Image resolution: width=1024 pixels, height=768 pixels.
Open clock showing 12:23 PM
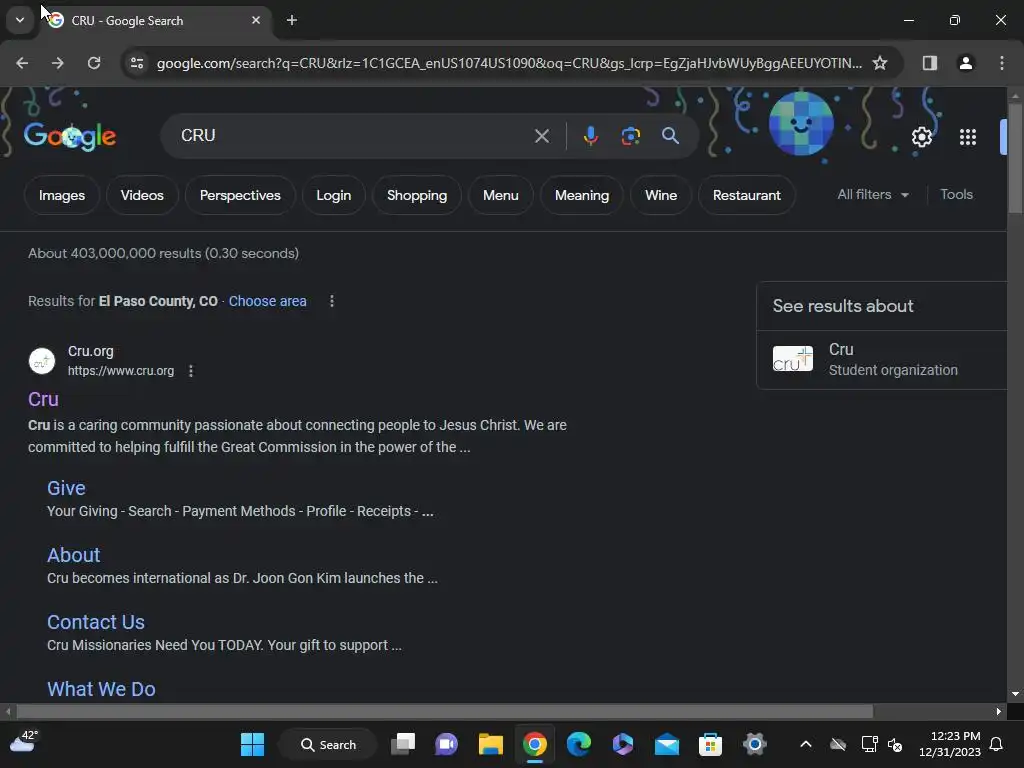click(x=950, y=744)
